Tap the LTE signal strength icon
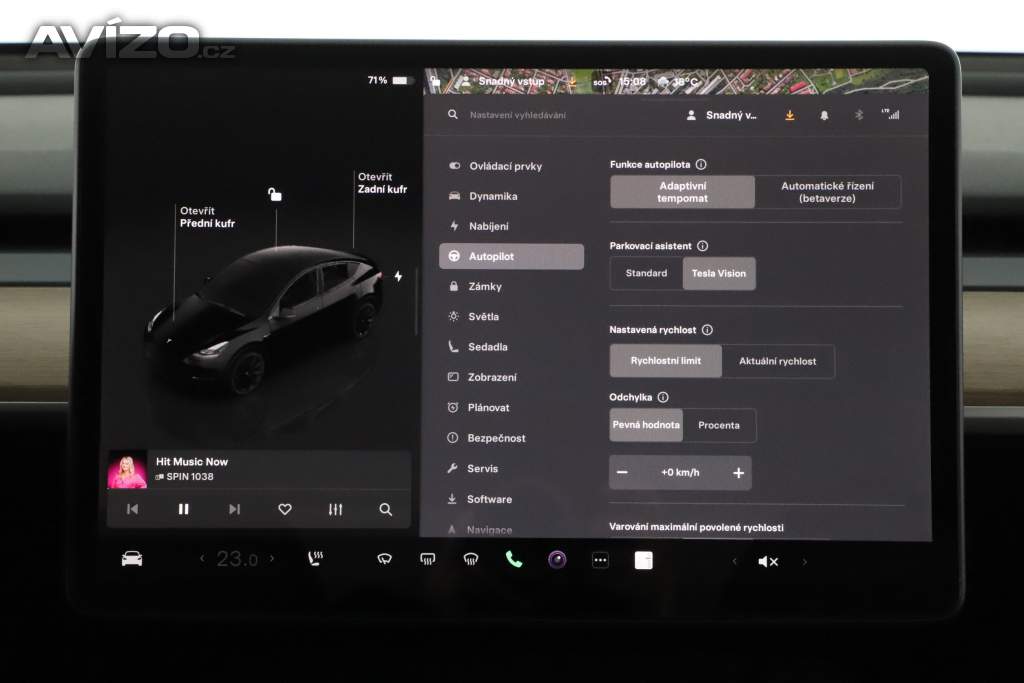Viewport: 1024px width, 683px height. tap(891, 114)
